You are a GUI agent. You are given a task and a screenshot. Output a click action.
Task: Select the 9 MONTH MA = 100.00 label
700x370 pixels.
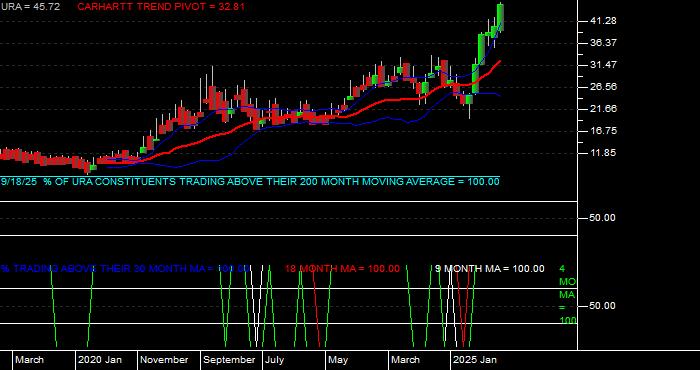(x=490, y=269)
